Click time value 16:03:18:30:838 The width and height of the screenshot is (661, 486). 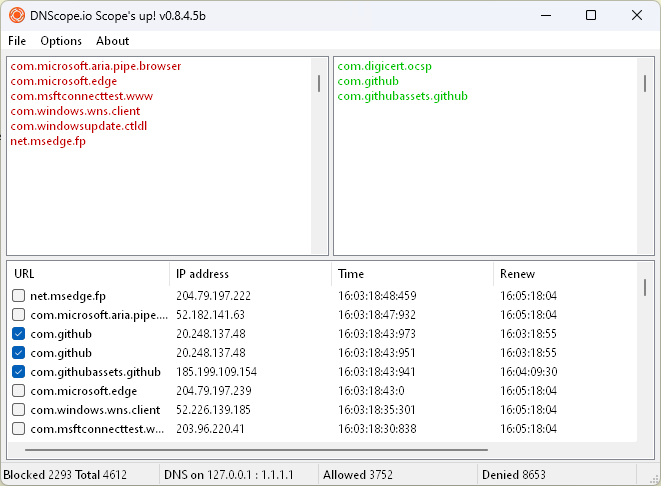click(377, 428)
